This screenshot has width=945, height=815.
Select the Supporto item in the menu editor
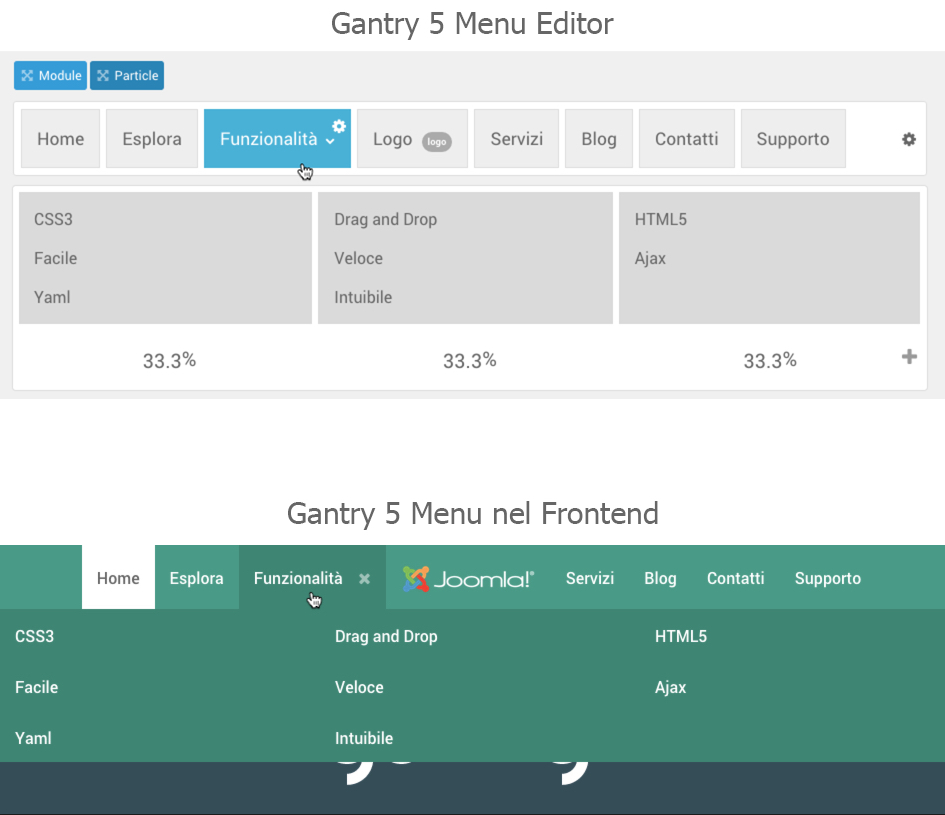tap(793, 139)
